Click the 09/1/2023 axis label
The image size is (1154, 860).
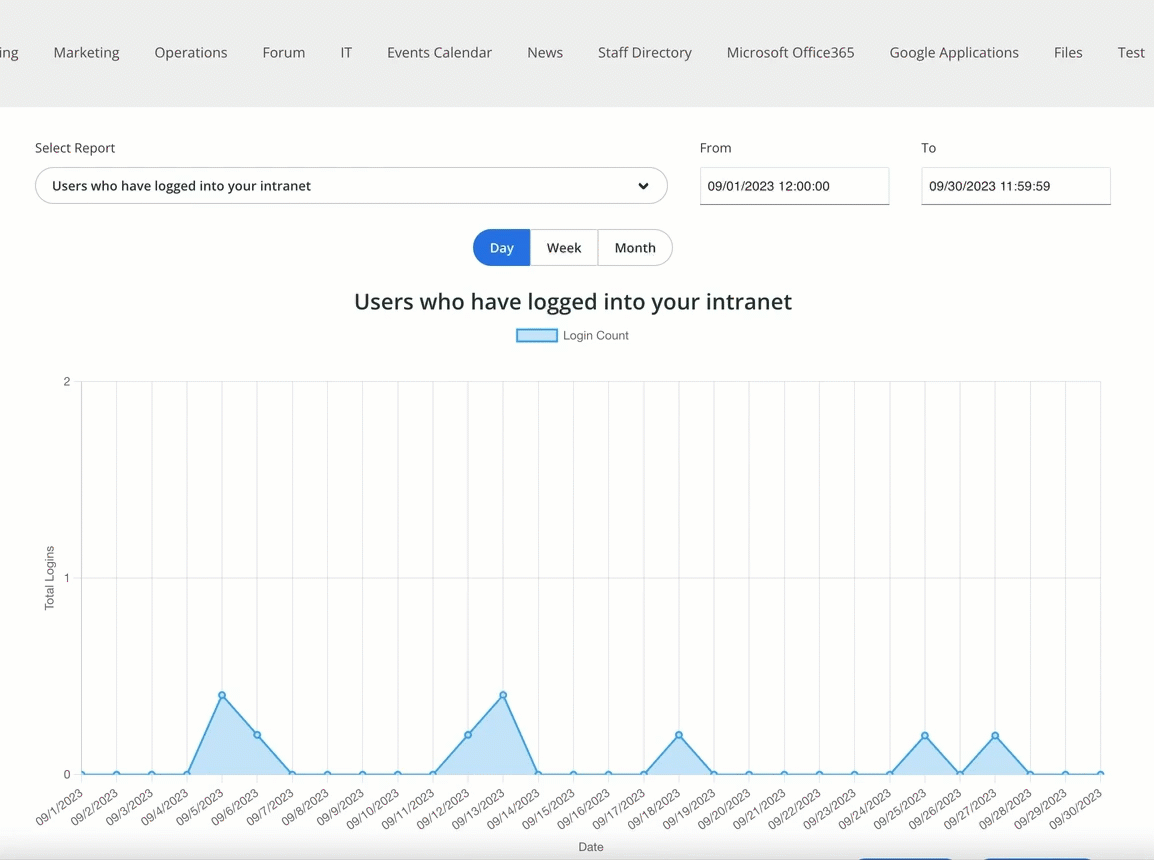point(60,807)
